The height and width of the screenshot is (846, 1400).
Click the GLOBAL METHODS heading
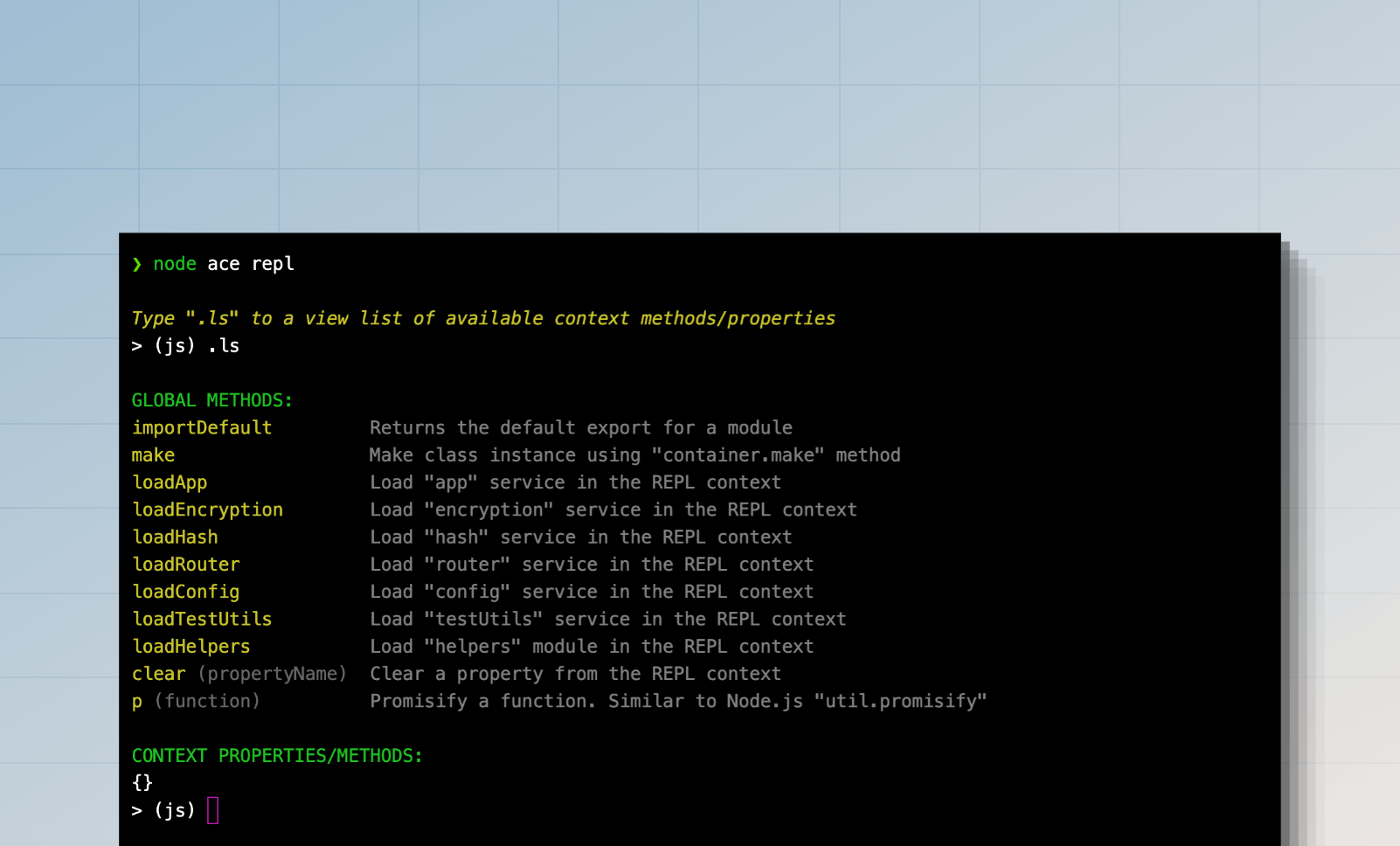211,400
